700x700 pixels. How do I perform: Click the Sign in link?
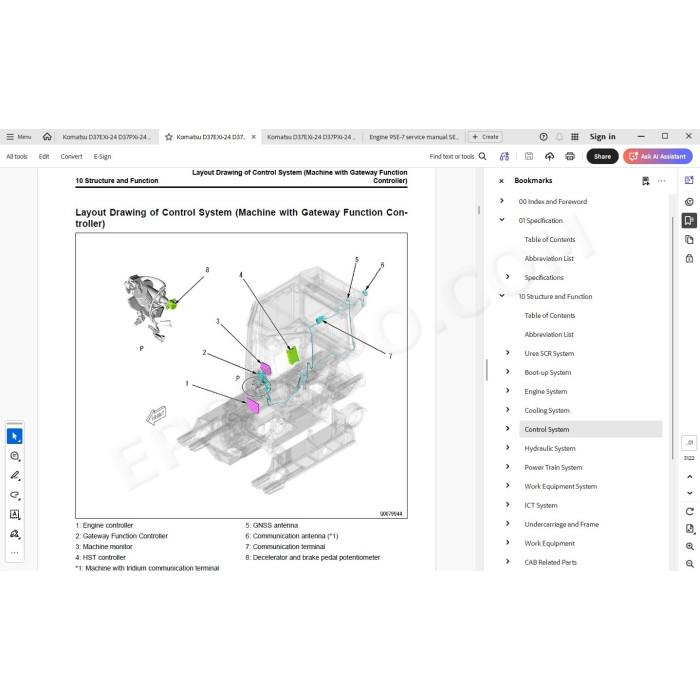pyautogui.click(x=602, y=137)
